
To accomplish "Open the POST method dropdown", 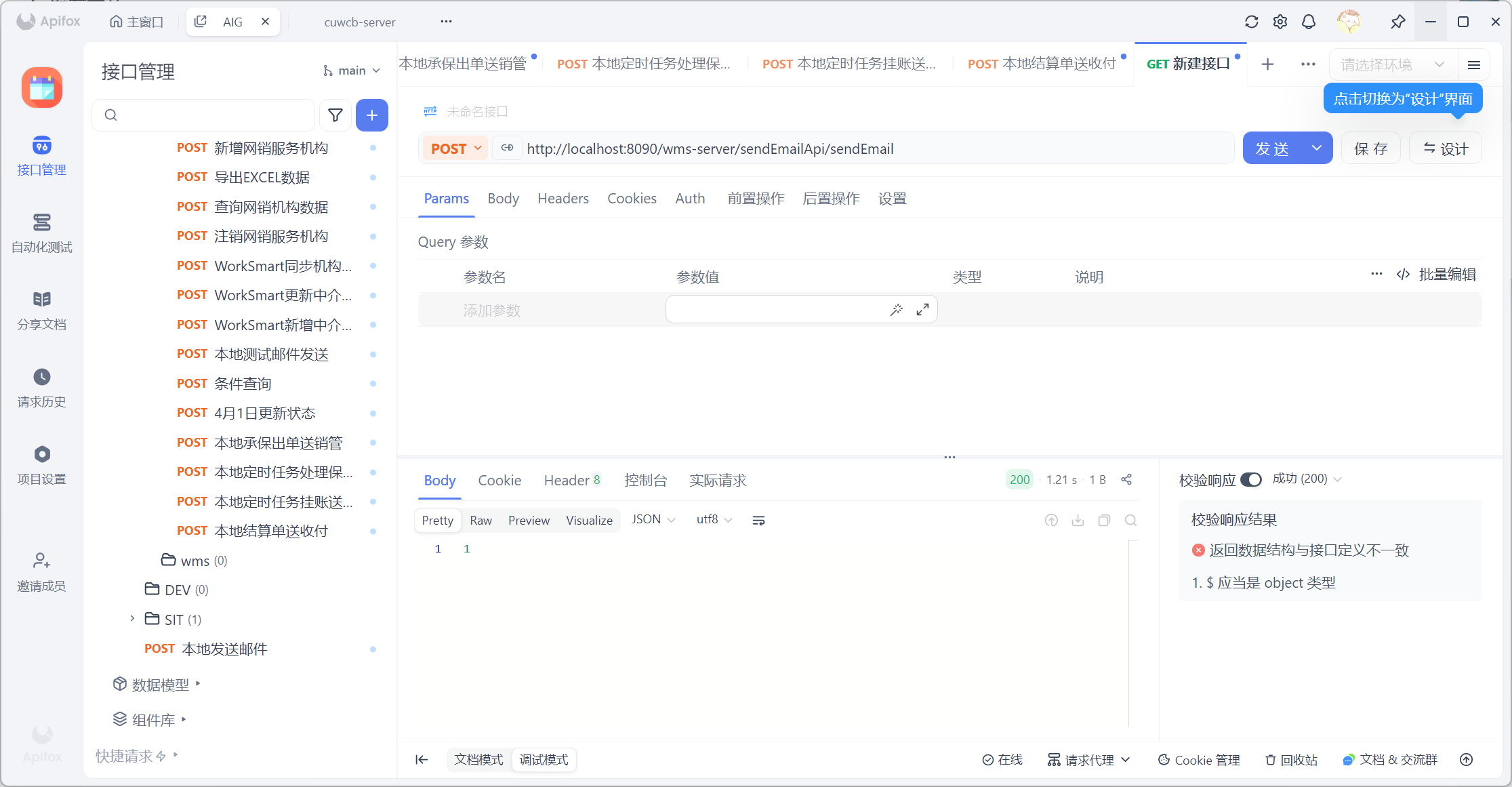I will coord(456,148).
